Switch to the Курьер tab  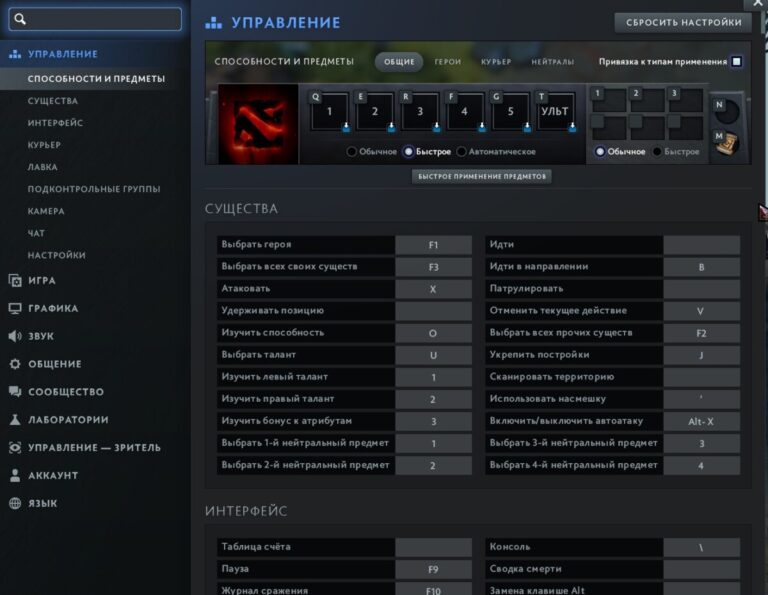coord(496,62)
